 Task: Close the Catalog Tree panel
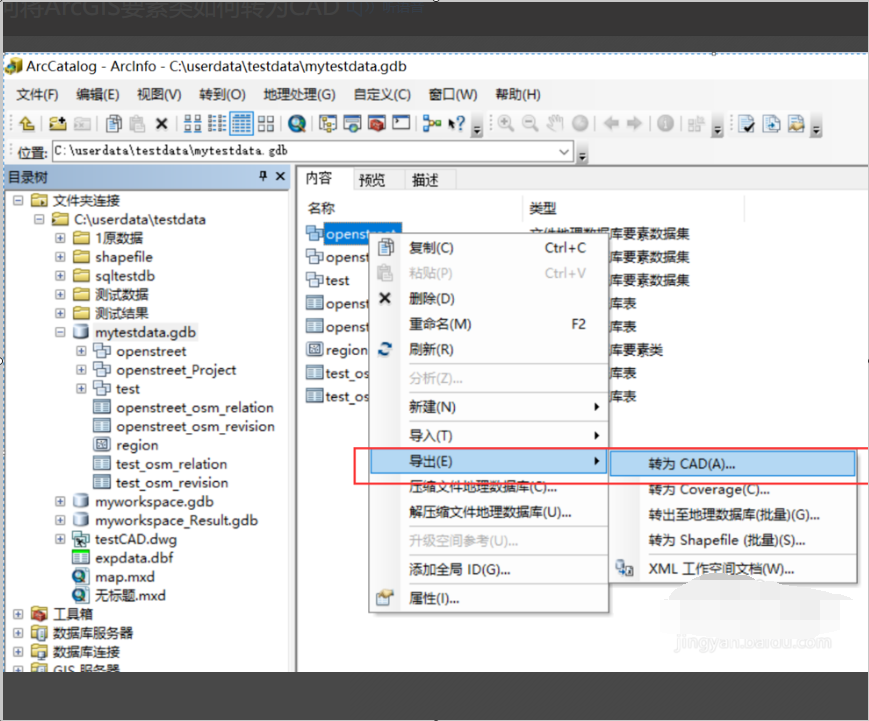[x=280, y=176]
